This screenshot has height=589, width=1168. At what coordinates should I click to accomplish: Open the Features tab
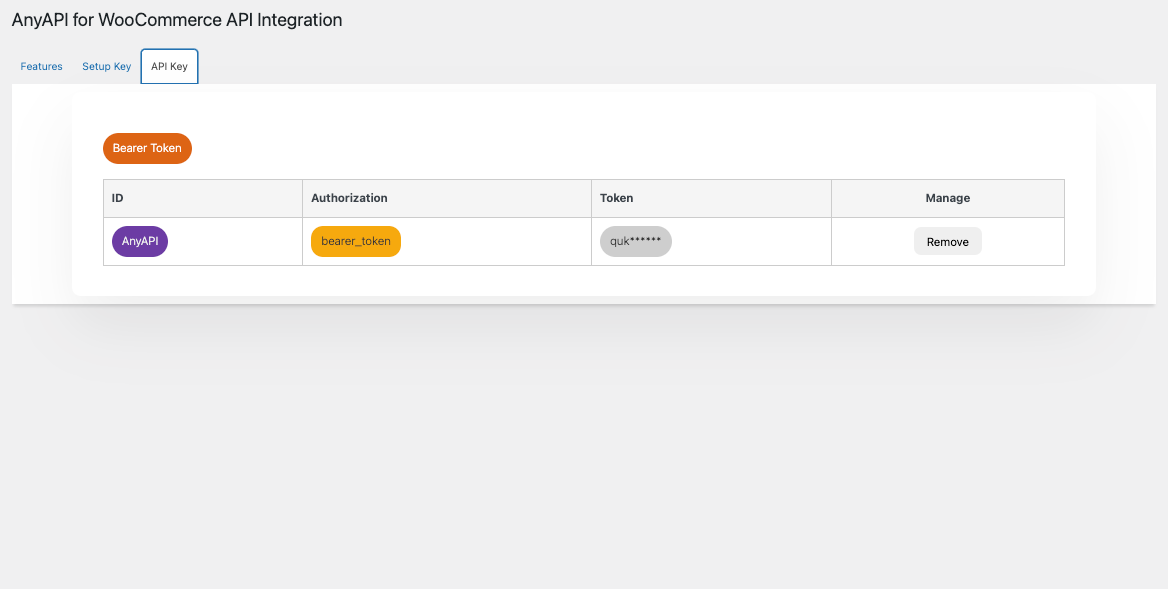click(41, 67)
